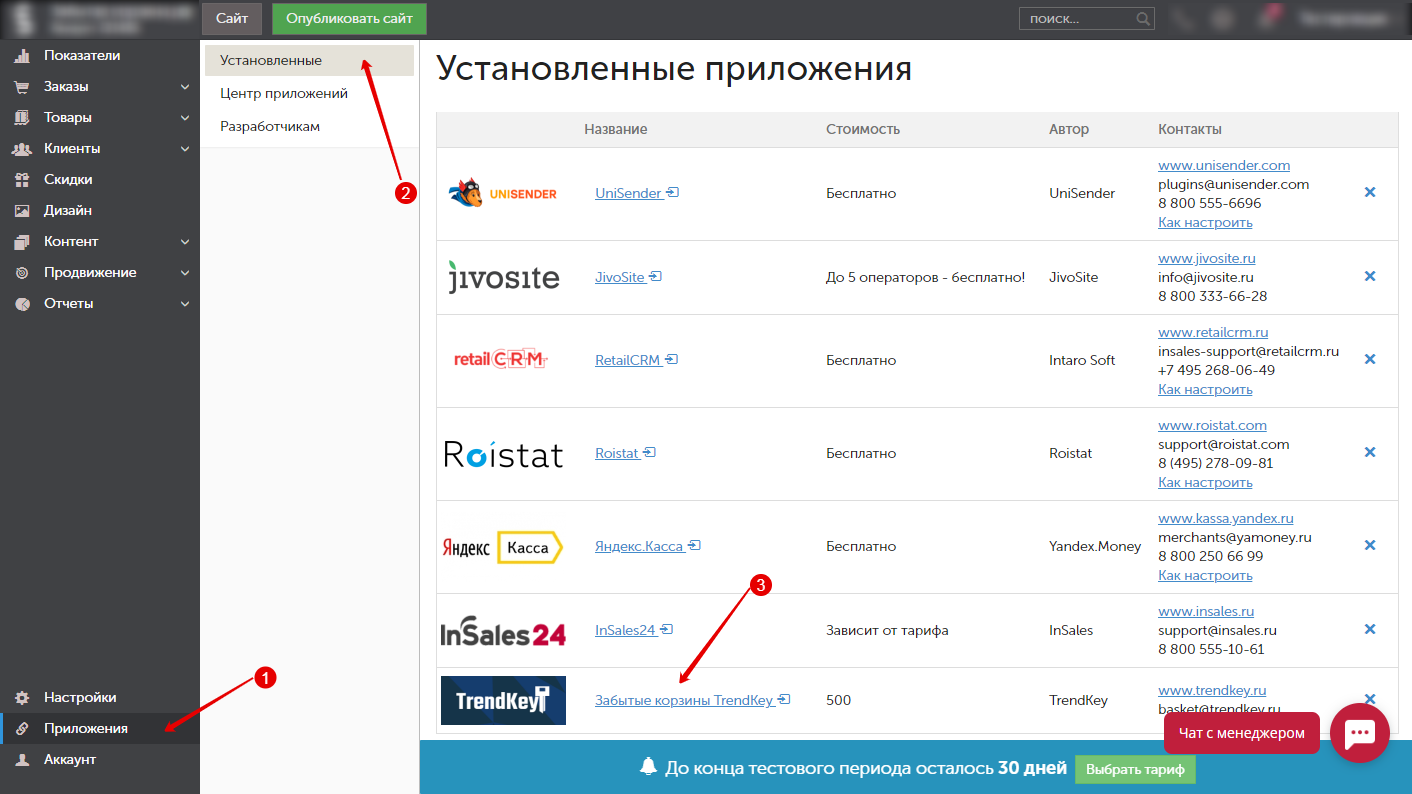Viewport: 1412px width, 794px height.
Task: Visit www.unisender.com link
Action: [1224, 165]
